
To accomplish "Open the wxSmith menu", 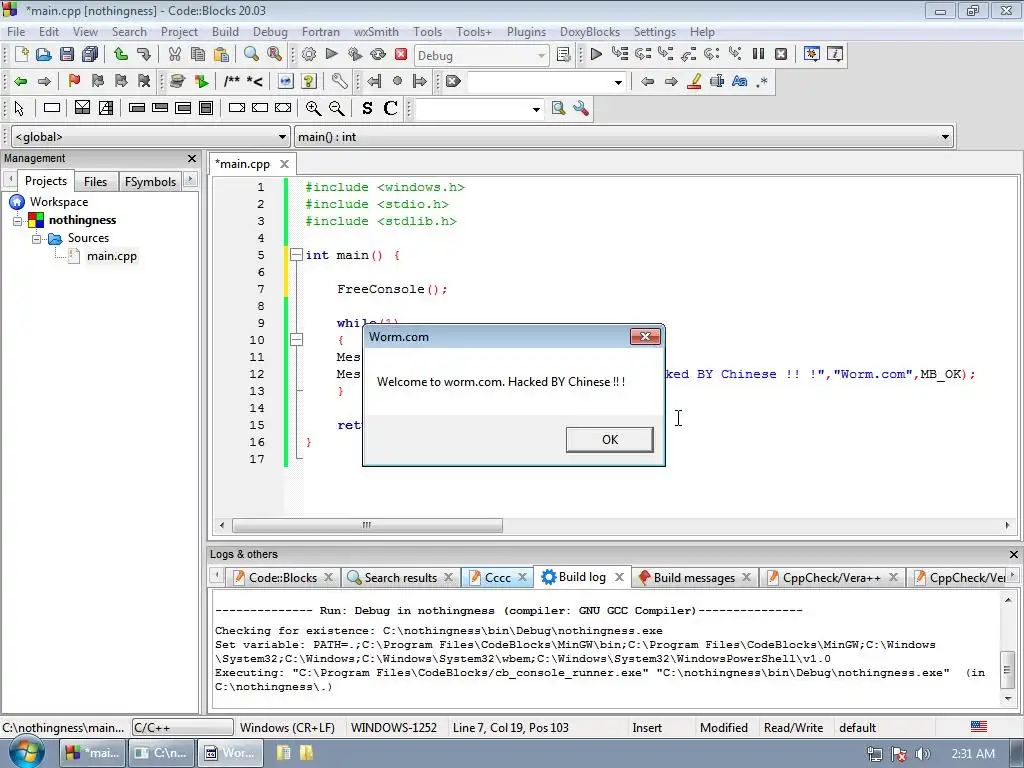I will 376,32.
